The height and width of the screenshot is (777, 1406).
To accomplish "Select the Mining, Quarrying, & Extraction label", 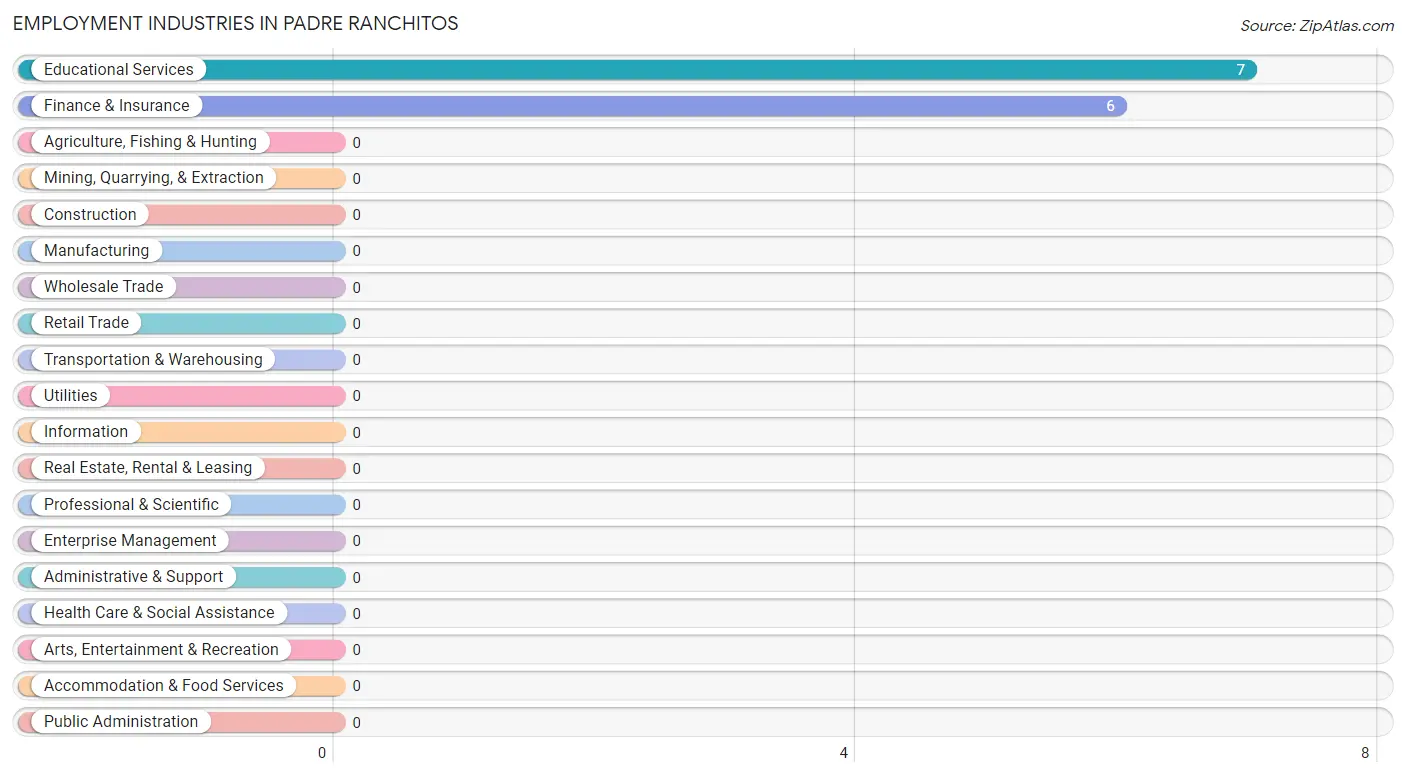I will pos(154,178).
